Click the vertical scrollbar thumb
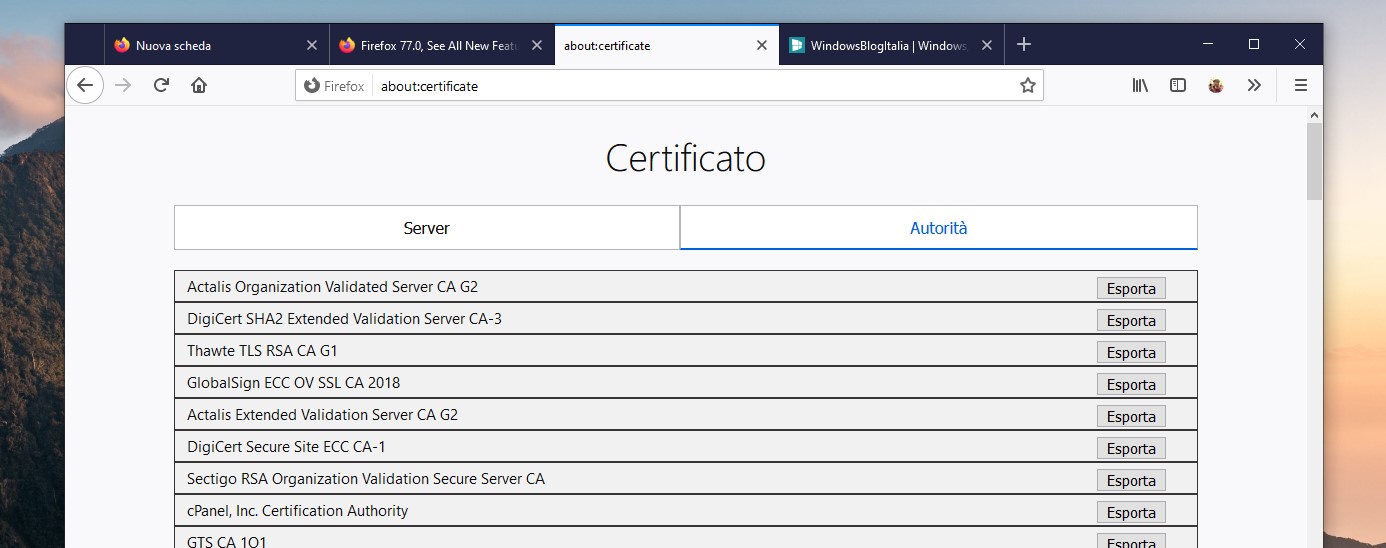The image size is (1386, 548). pos(1314,161)
